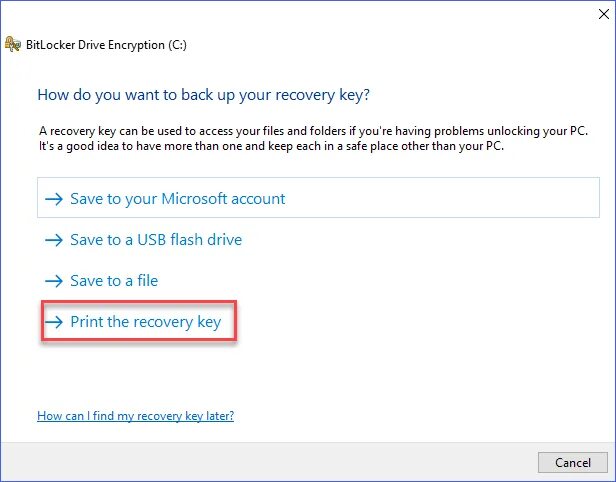The image size is (616, 482).
Task: Click the BitLocker key-and-lock title icon
Action: [x=14, y=44]
